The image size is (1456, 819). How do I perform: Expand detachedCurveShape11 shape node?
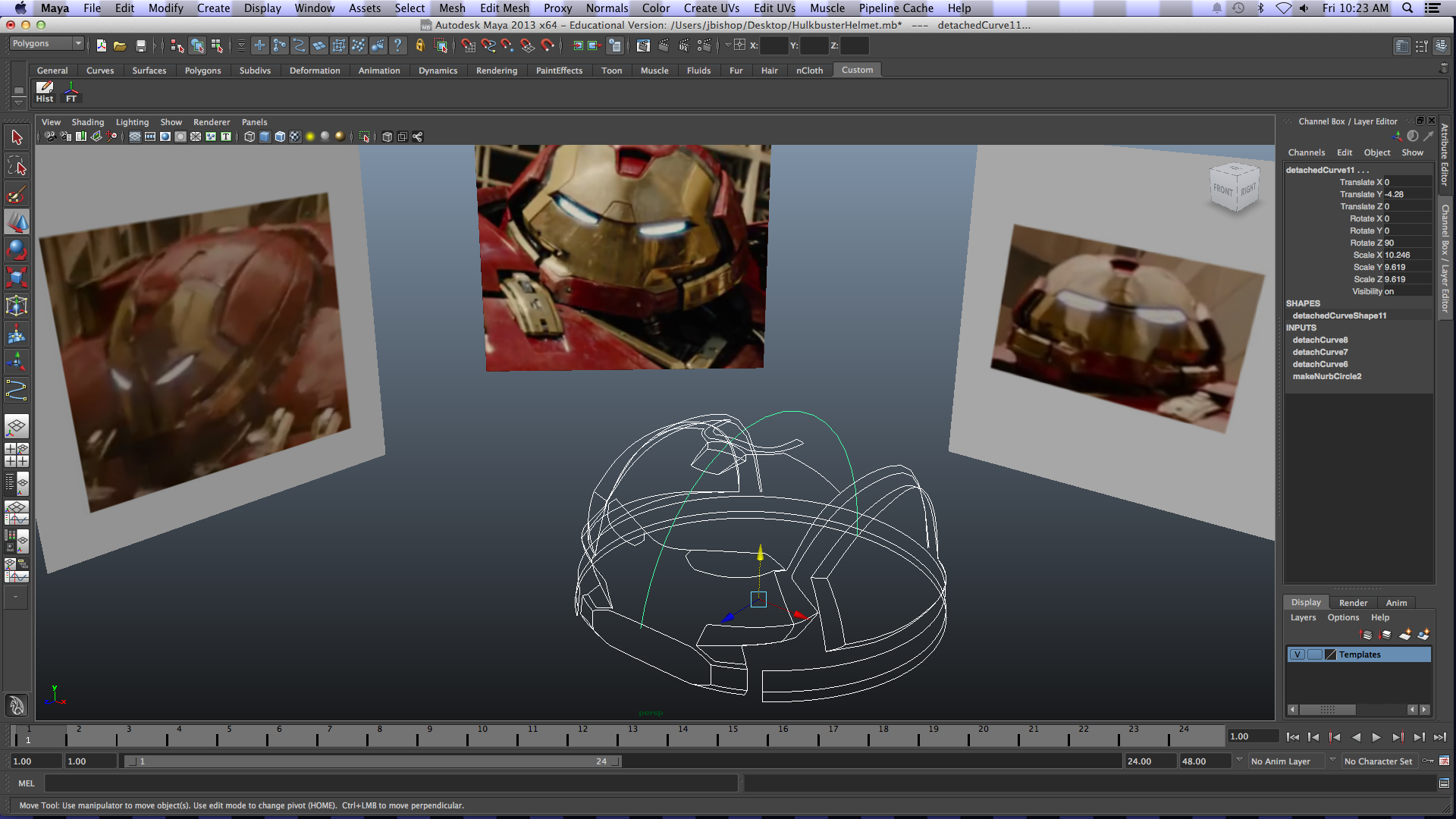click(1339, 315)
